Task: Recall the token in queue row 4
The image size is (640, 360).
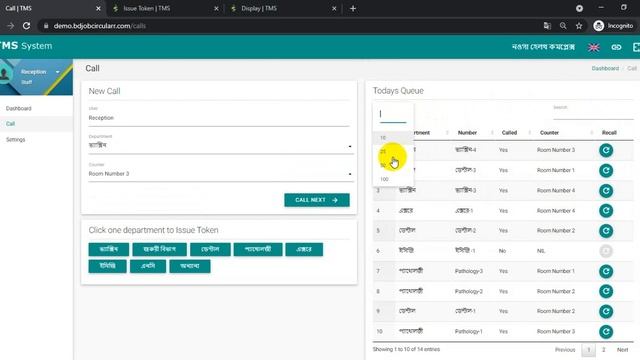Action: 606,211
